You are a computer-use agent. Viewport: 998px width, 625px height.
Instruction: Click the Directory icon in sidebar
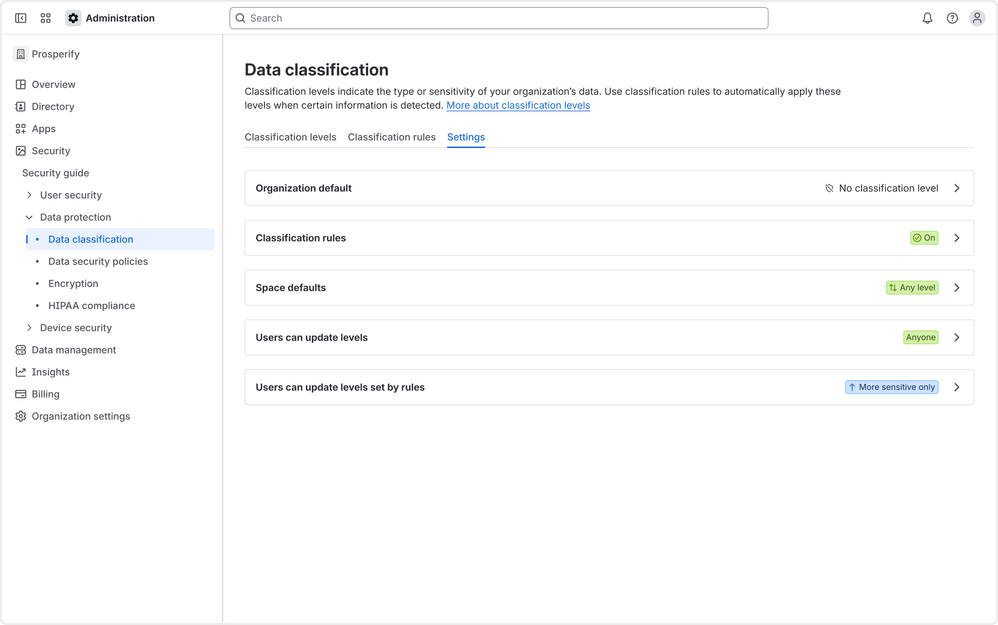click(x=20, y=107)
